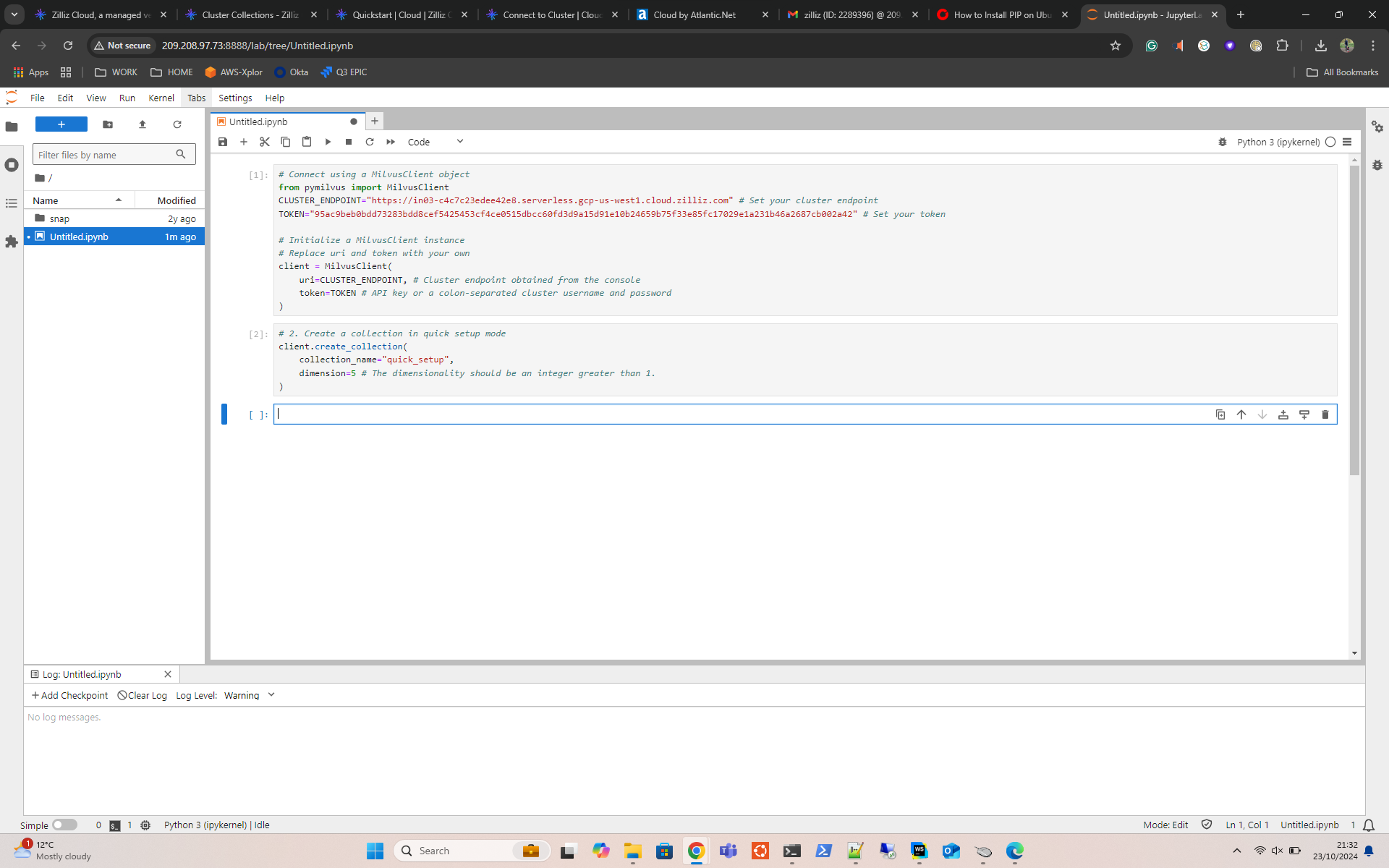
Task: Delete the active cell using the trash icon
Action: click(1325, 414)
